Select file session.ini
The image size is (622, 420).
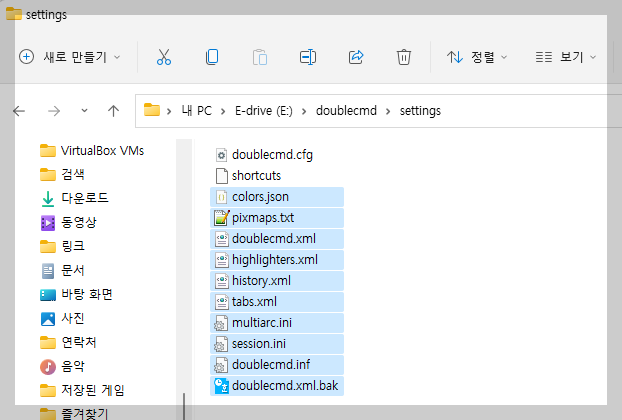[277, 344]
